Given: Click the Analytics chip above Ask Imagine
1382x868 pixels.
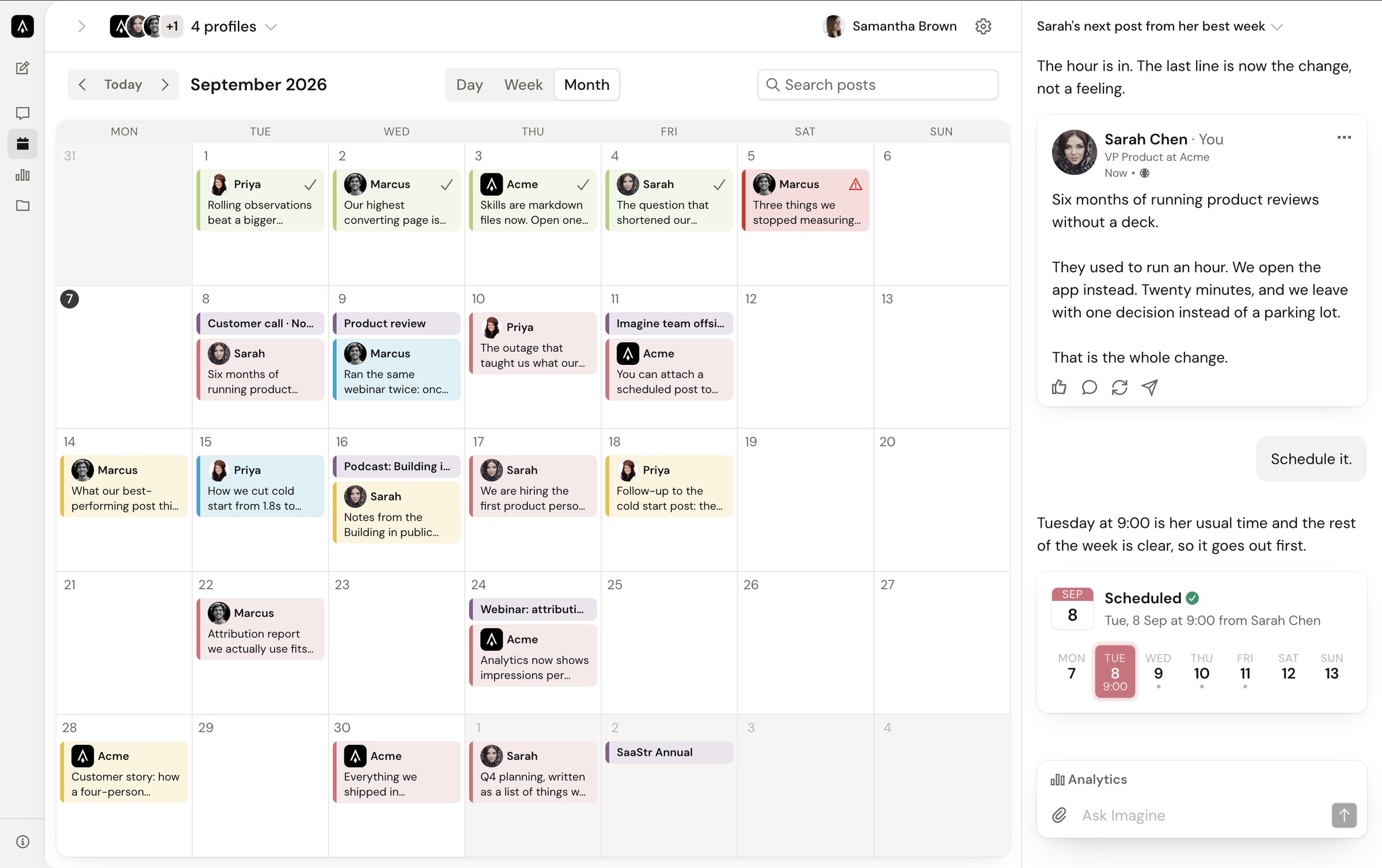Looking at the screenshot, I should pyautogui.click(x=1089, y=779).
